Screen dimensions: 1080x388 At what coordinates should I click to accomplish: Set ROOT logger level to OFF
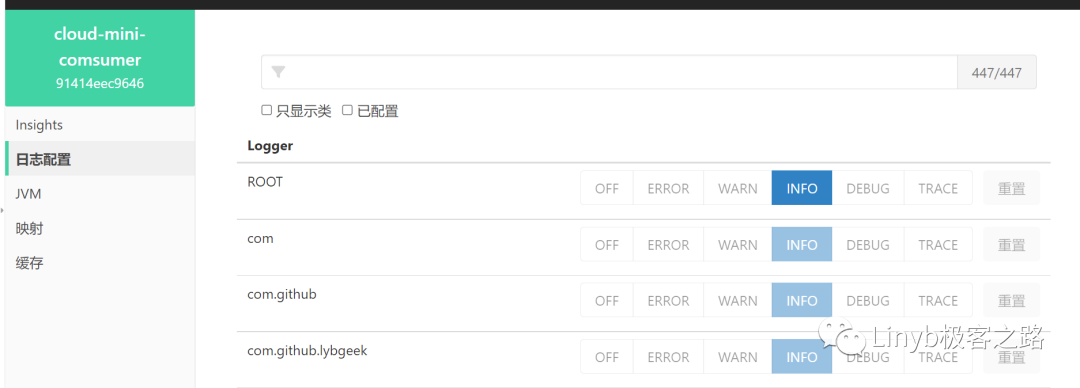(607, 188)
